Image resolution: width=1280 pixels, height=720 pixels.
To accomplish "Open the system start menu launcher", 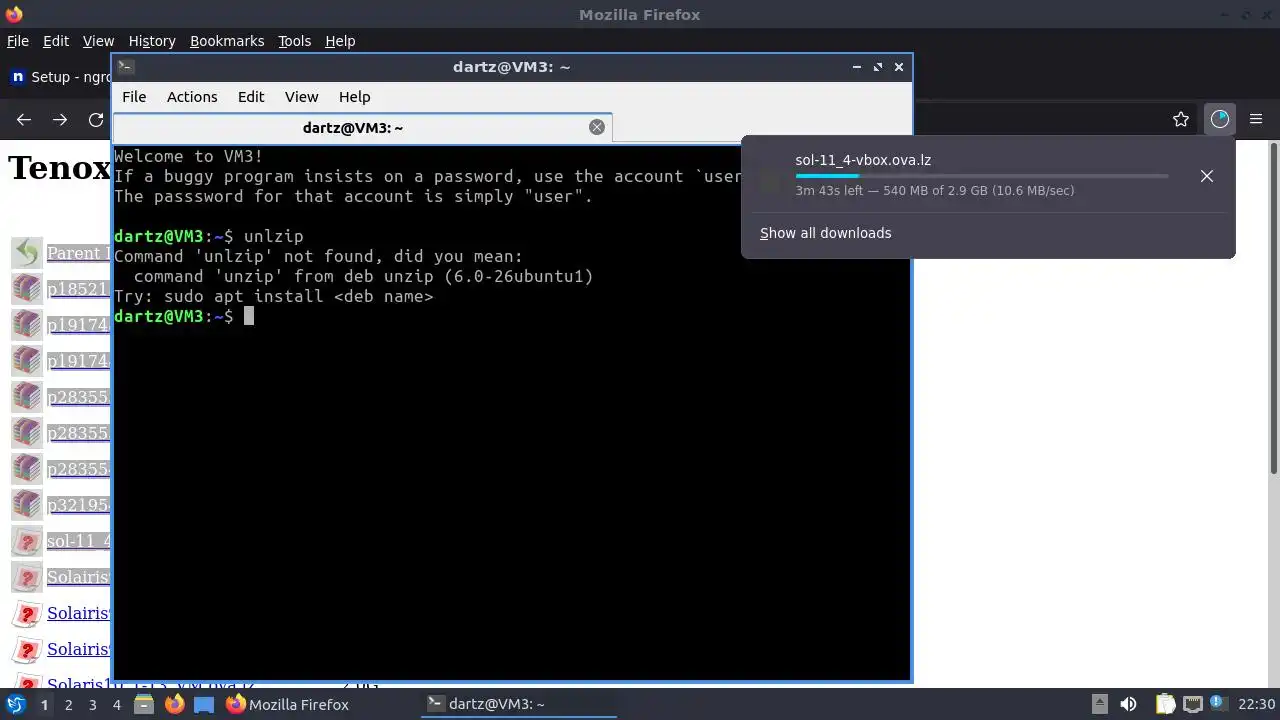I will [x=15, y=704].
